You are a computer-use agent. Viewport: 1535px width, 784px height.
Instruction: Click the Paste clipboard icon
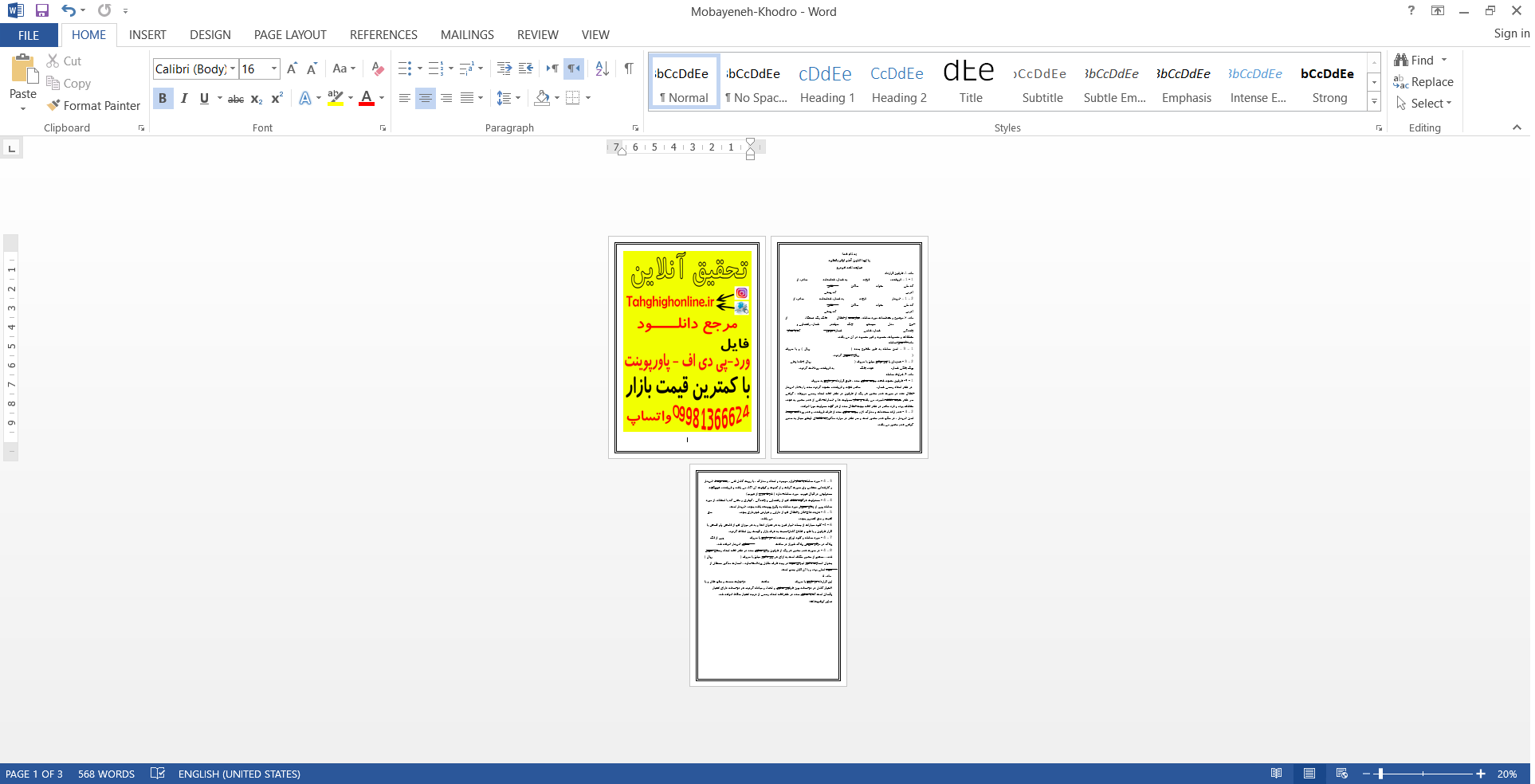pyautogui.click(x=23, y=69)
